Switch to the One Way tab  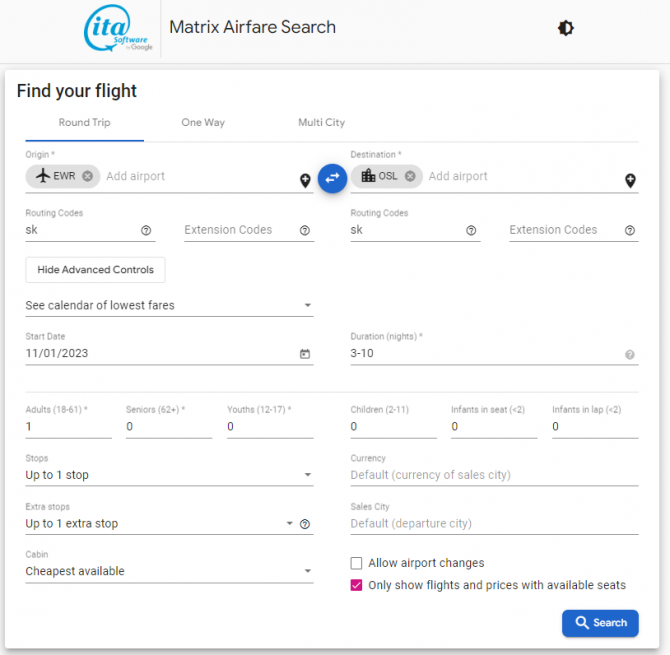click(x=203, y=123)
